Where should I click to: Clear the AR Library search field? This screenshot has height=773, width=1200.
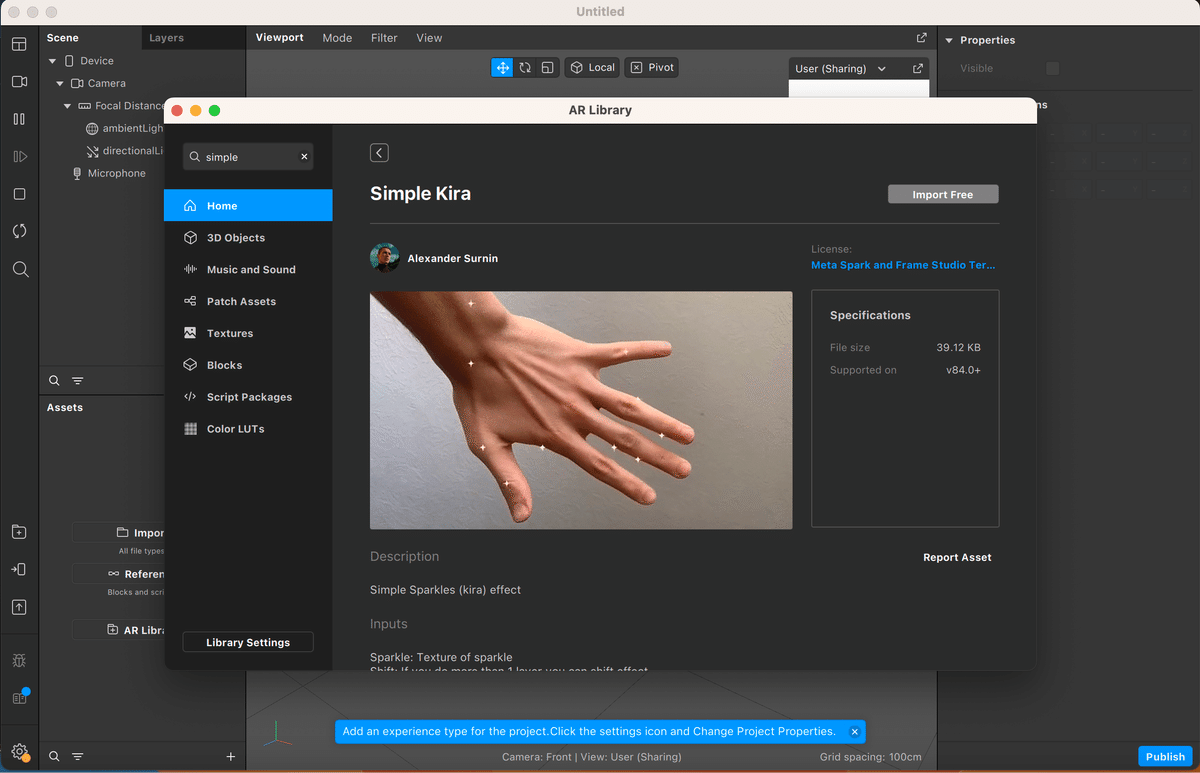coord(304,157)
